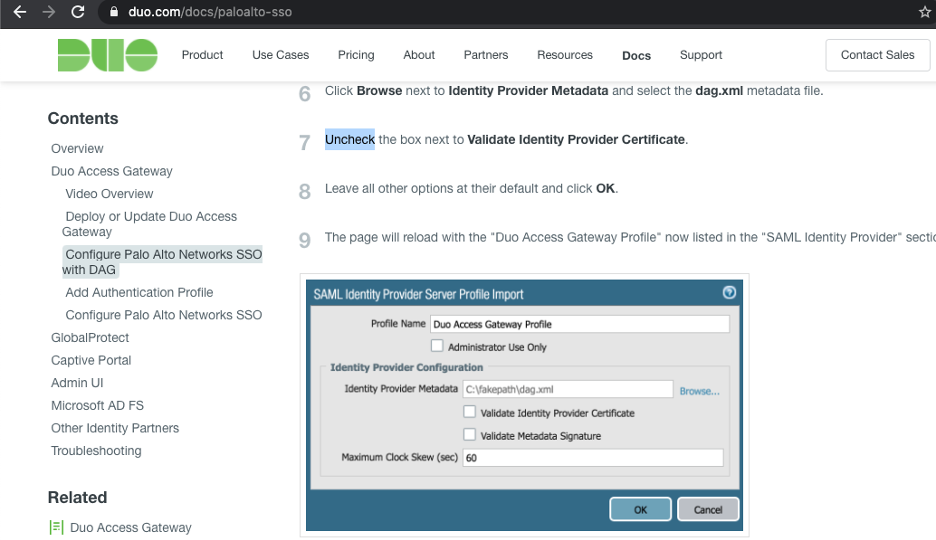This screenshot has width=936, height=540.
Task: Click the padlock site security icon
Action: 113,12
